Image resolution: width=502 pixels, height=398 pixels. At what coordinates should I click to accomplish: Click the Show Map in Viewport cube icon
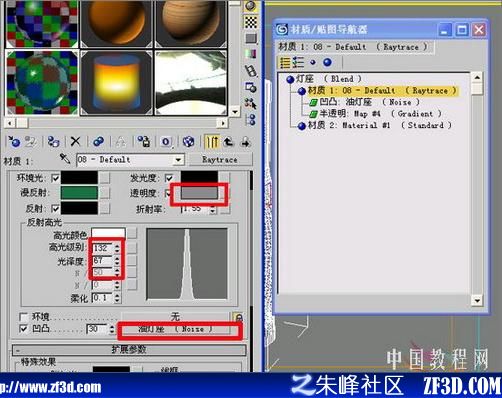coord(189,142)
